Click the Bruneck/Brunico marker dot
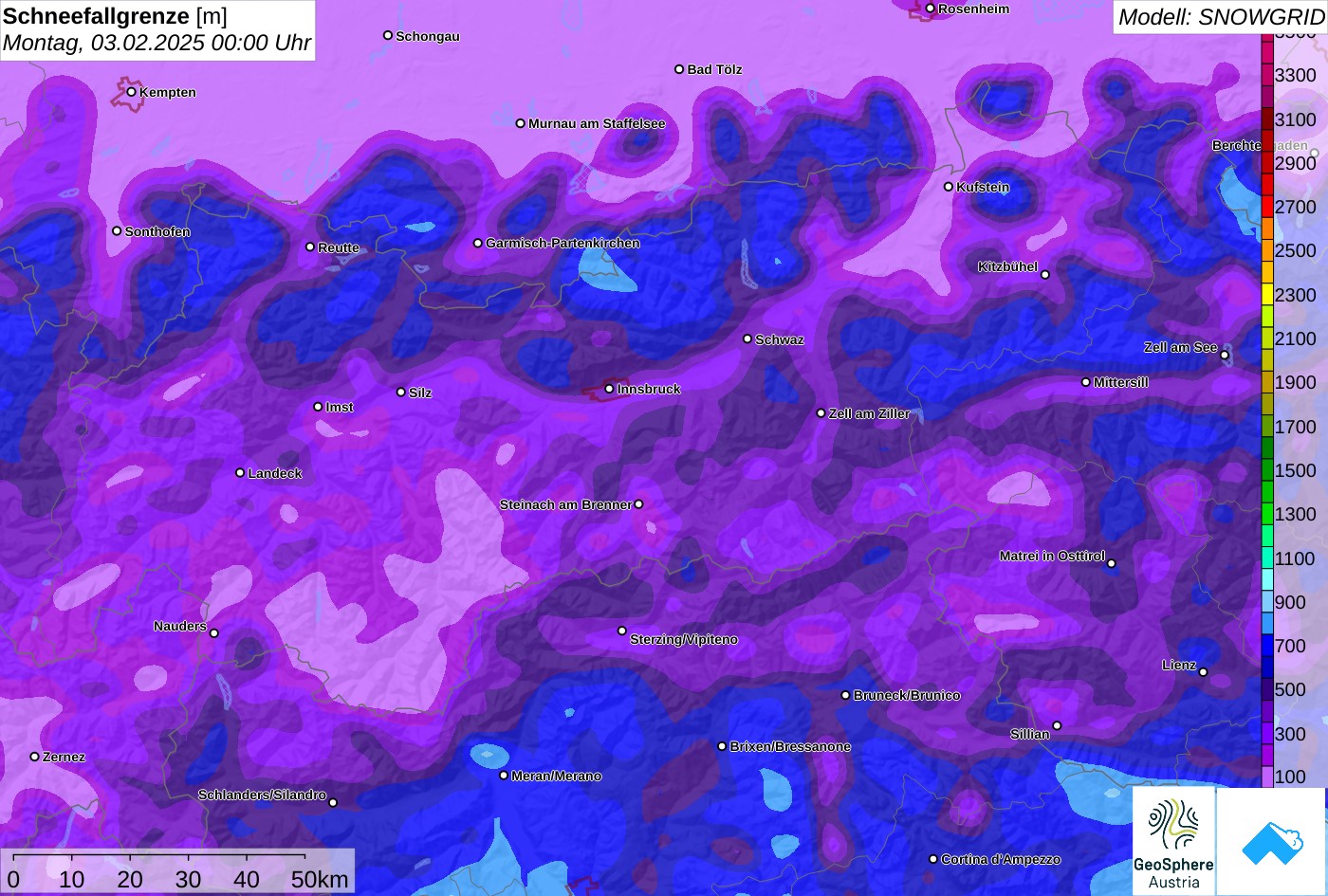The height and width of the screenshot is (896, 1328). point(845,695)
